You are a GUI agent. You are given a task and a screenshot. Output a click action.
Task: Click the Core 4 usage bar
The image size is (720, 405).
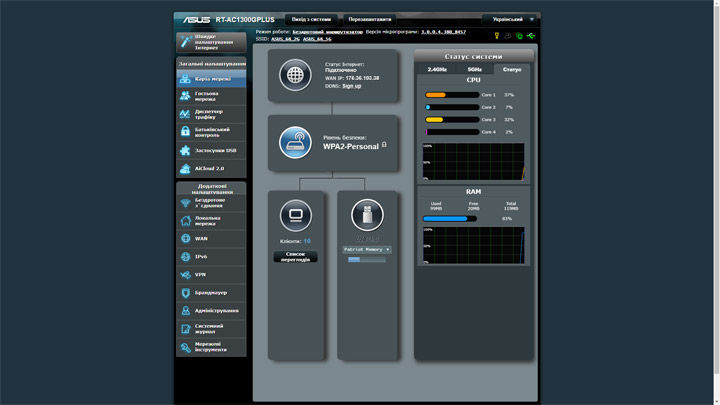[x=452, y=132]
